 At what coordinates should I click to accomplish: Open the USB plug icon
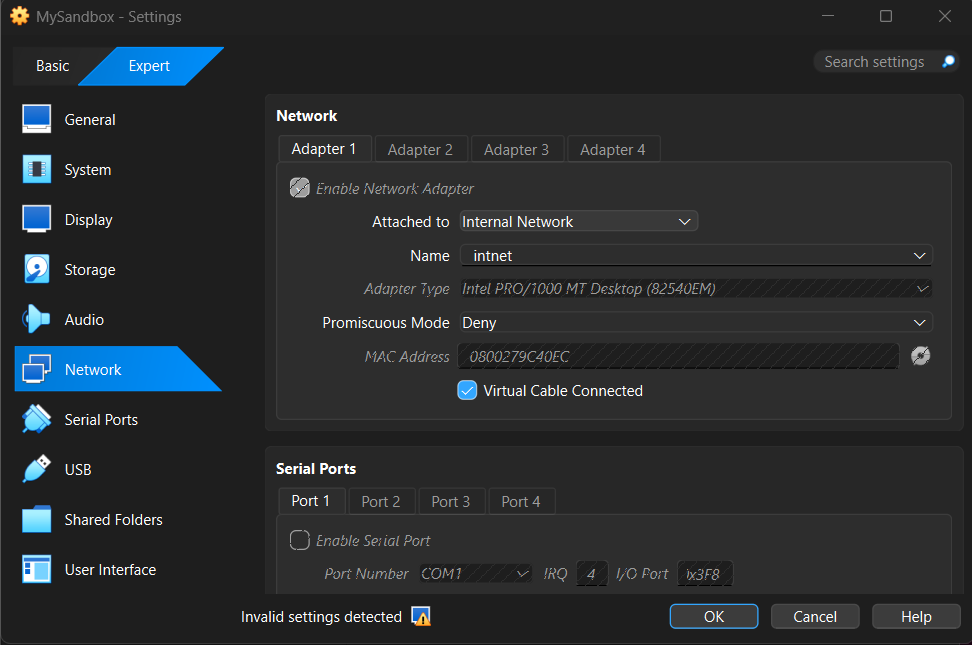37,469
